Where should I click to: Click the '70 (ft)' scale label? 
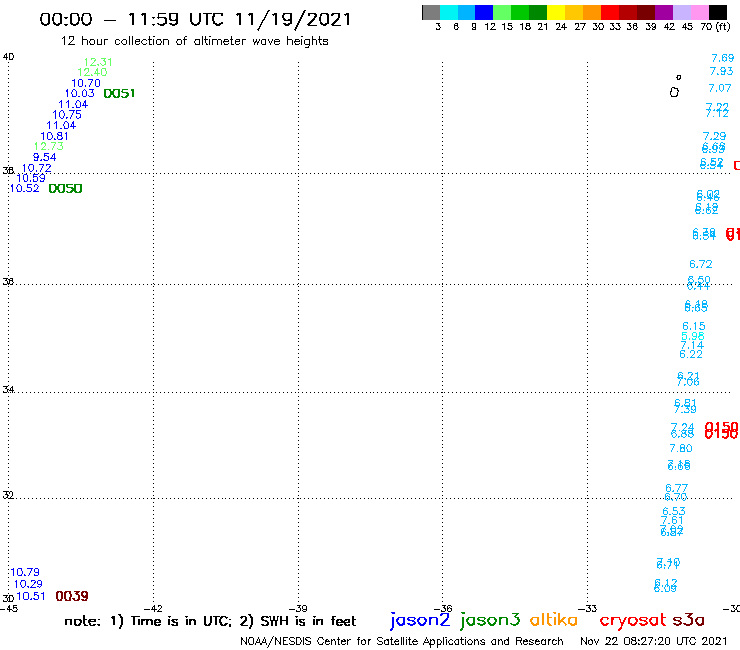[715, 26]
